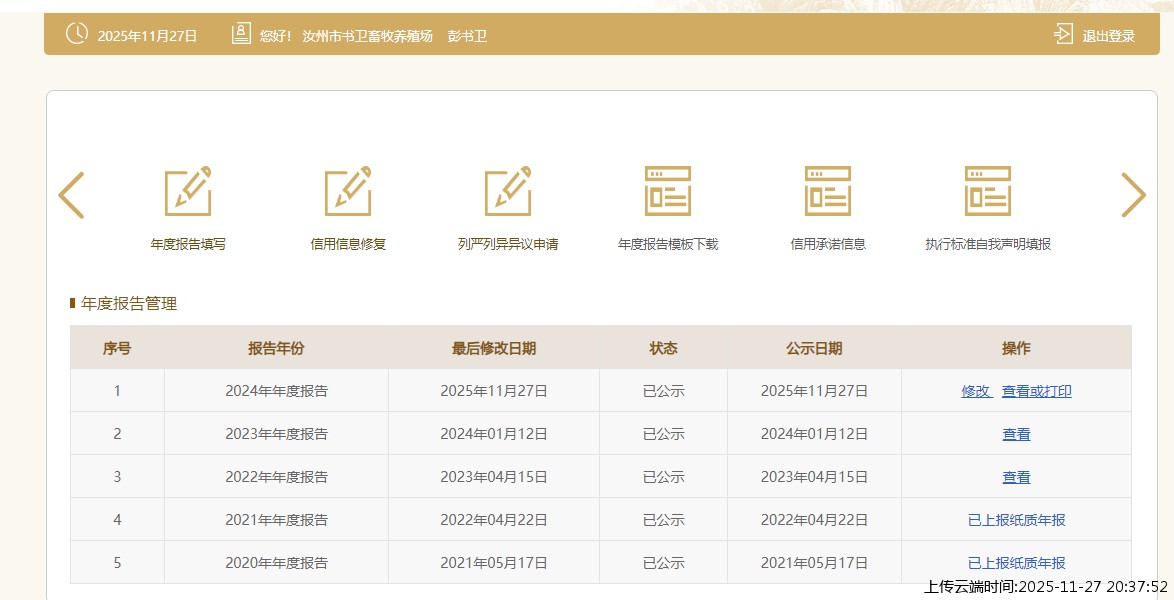Open the 列严列异异议申请 icon
1174x600 pixels.
[508, 191]
